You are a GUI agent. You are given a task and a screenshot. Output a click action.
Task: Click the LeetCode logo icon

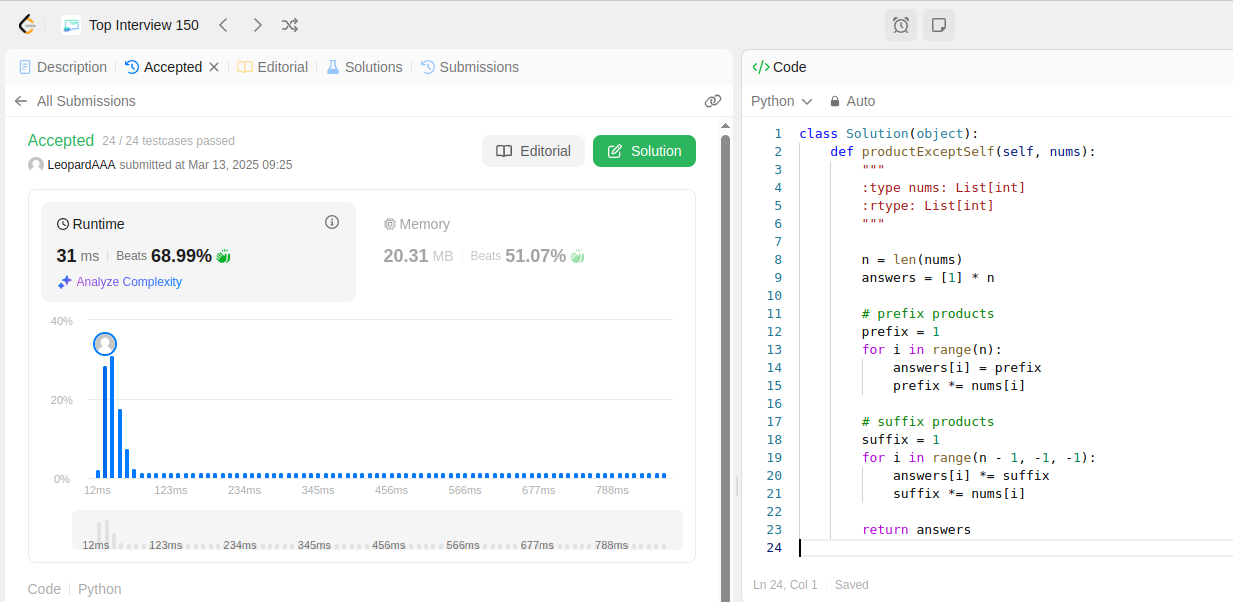click(27, 25)
